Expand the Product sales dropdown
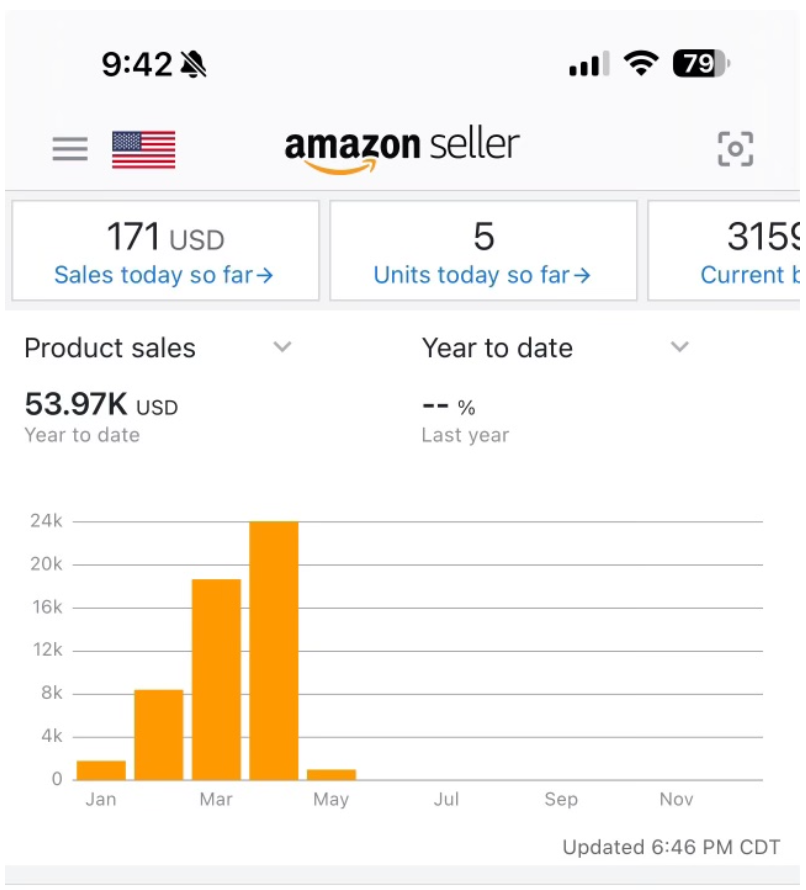Viewport: 806px width, 890px height. [283, 347]
